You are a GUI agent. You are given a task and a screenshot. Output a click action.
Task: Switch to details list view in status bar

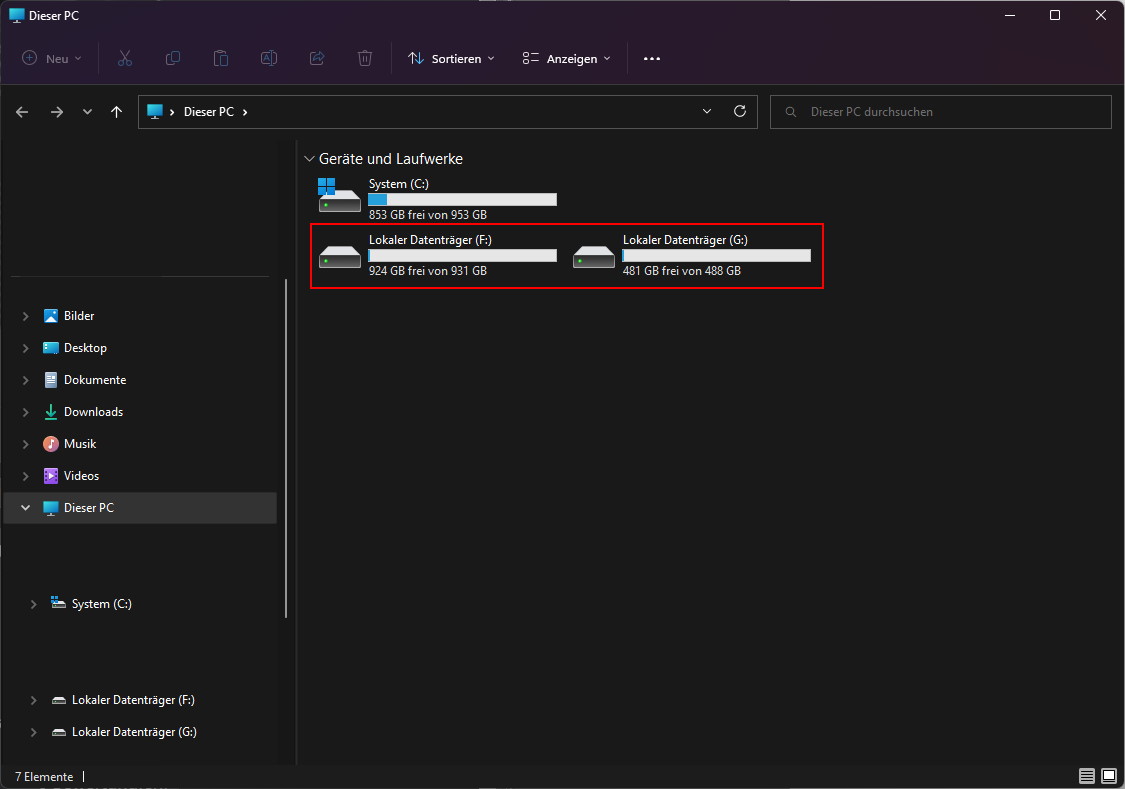click(x=1087, y=776)
